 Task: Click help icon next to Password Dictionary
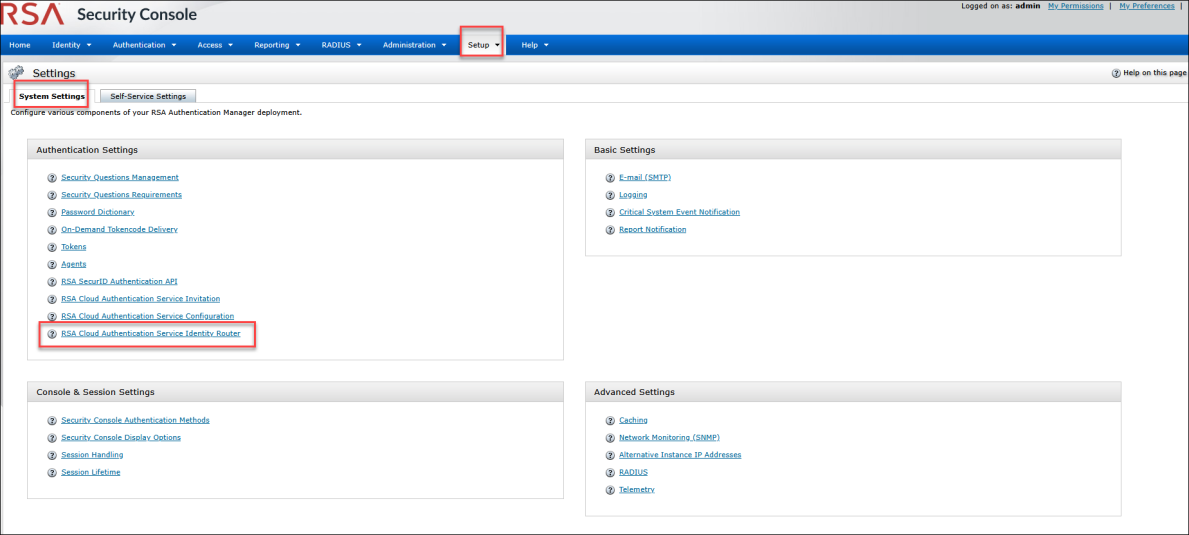tap(52, 212)
